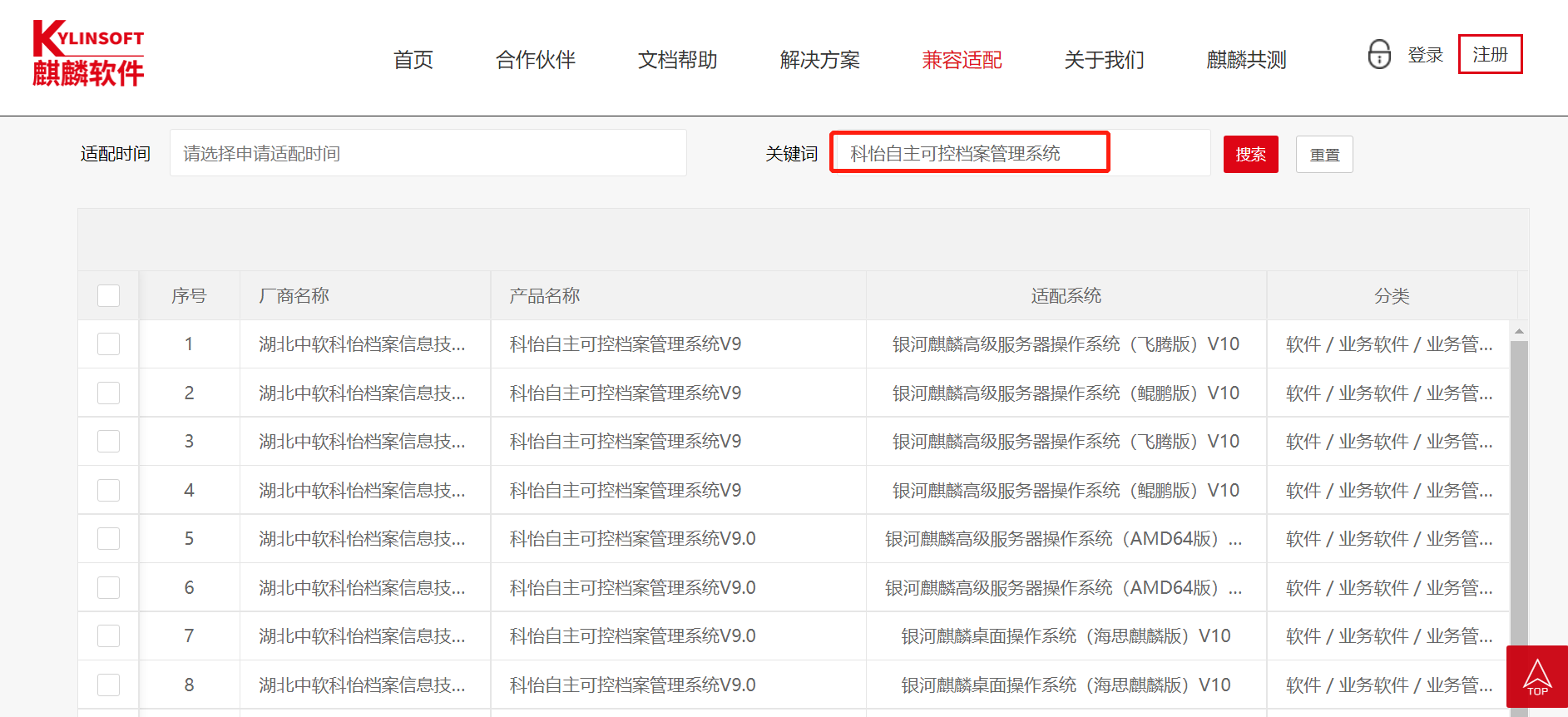Click the 注册 button
Viewport: 1568px width, 717px height.
coord(1491,54)
